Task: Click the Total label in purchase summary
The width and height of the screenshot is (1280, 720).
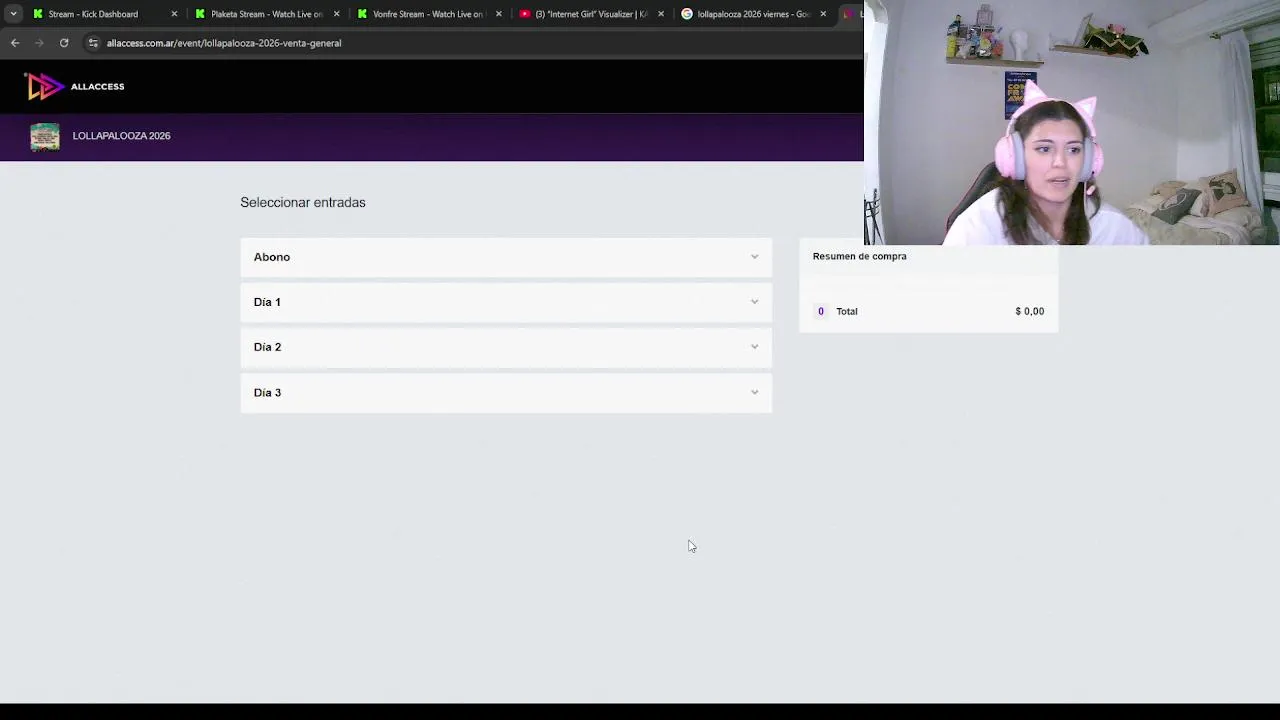Action: tap(847, 311)
